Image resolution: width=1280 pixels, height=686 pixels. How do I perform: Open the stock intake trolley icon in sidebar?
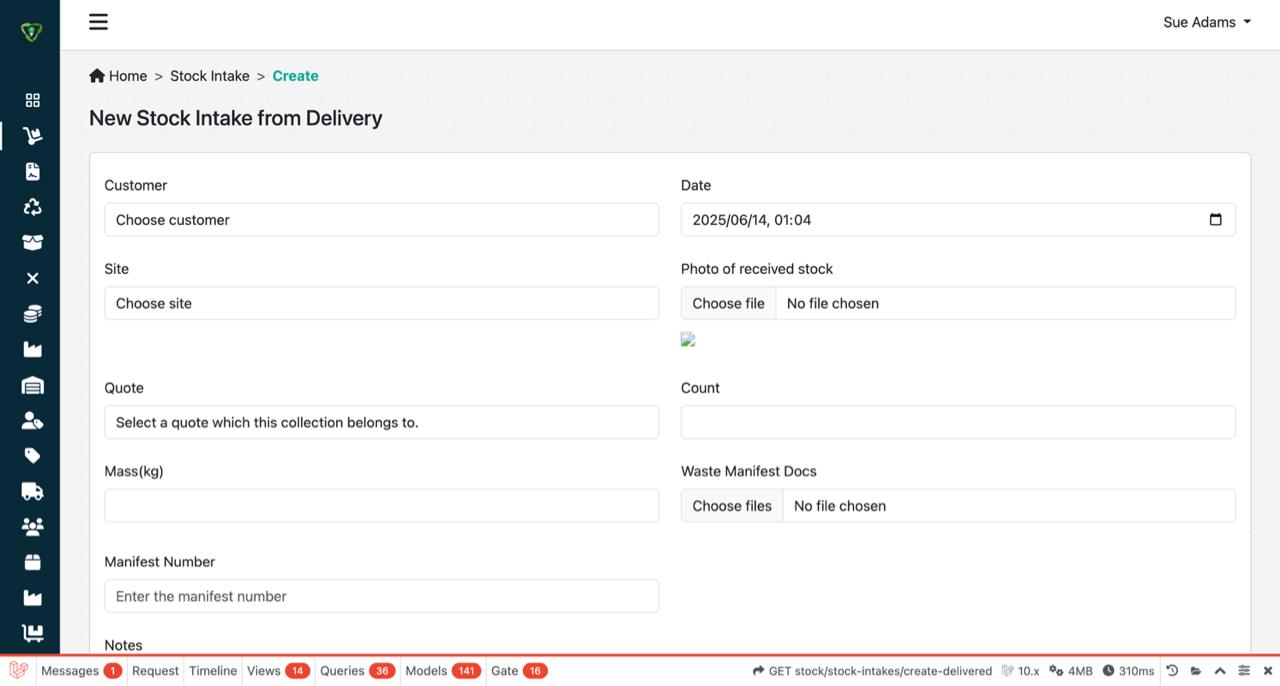click(33, 136)
